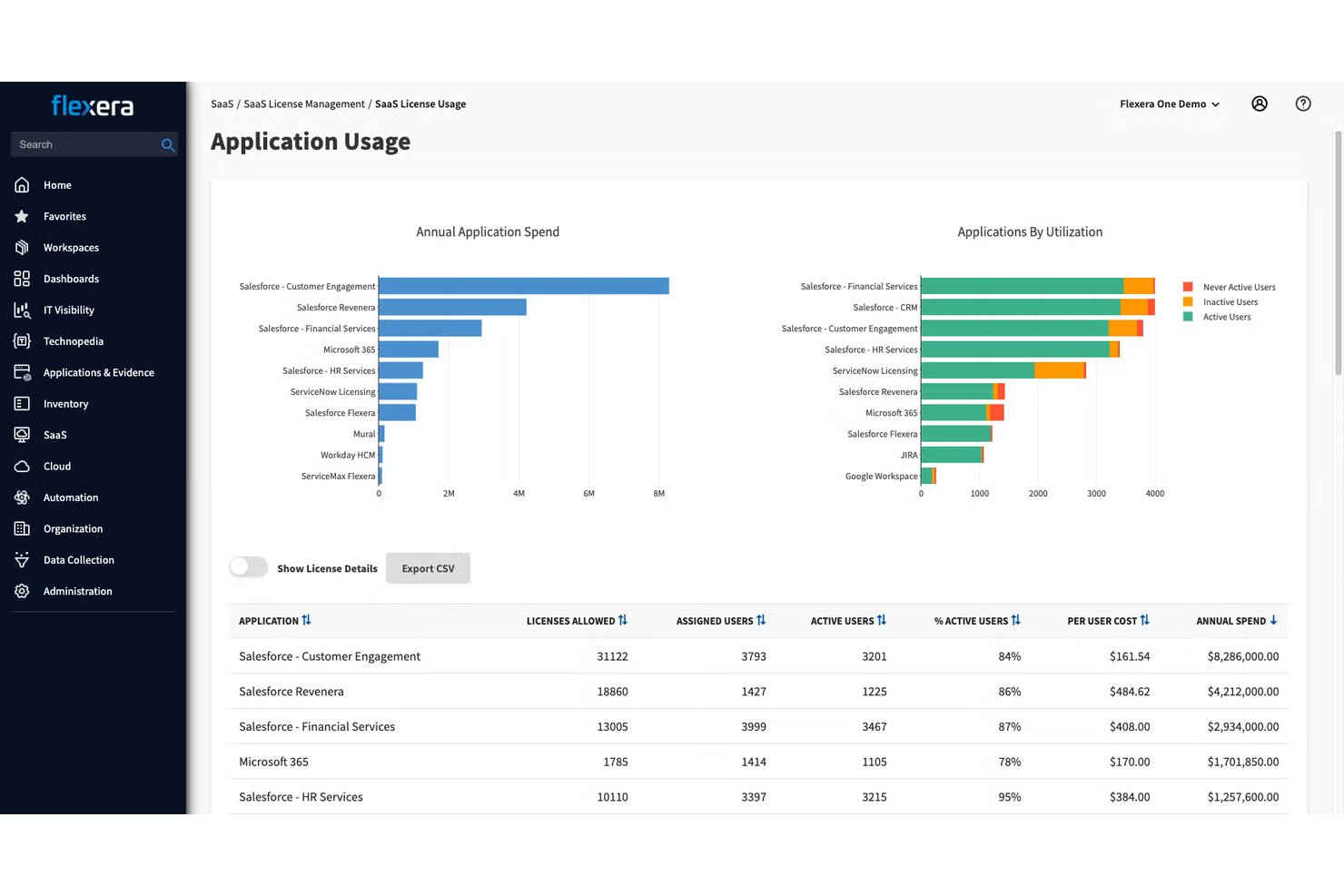This screenshot has width=1344, height=896.
Task: Click the page vertical scrollbar
Action: (1338, 252)
